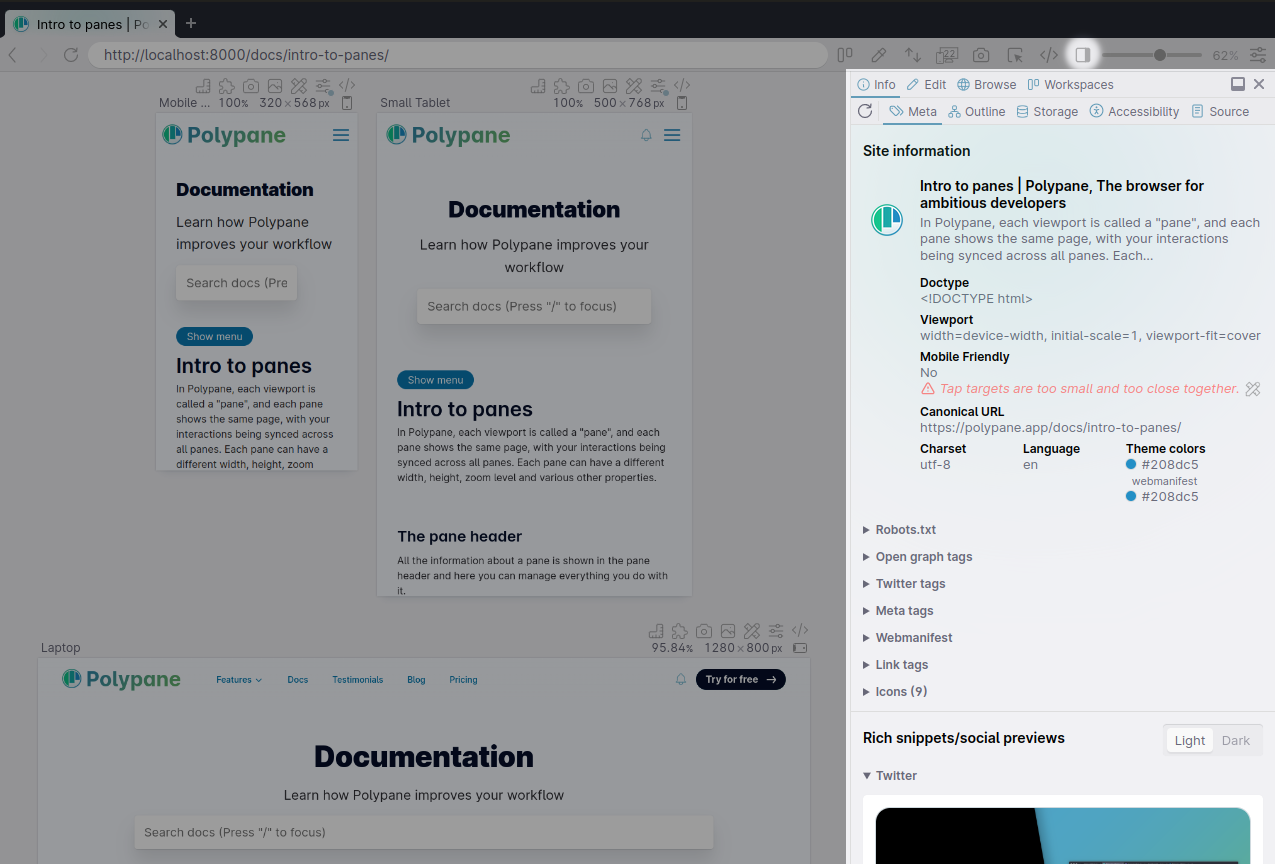Image resolution: width=1275 pixels, height=864 pixels.
Task: Switch to the Browse panel tab
Action: coord(986,85)
